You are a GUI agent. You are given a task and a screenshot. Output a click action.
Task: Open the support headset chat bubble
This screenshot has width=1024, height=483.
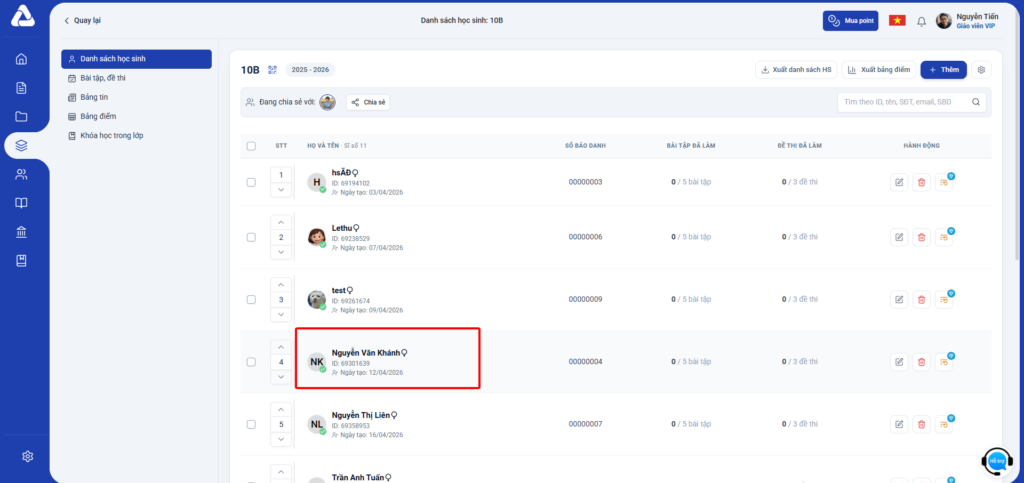[997, 461]
